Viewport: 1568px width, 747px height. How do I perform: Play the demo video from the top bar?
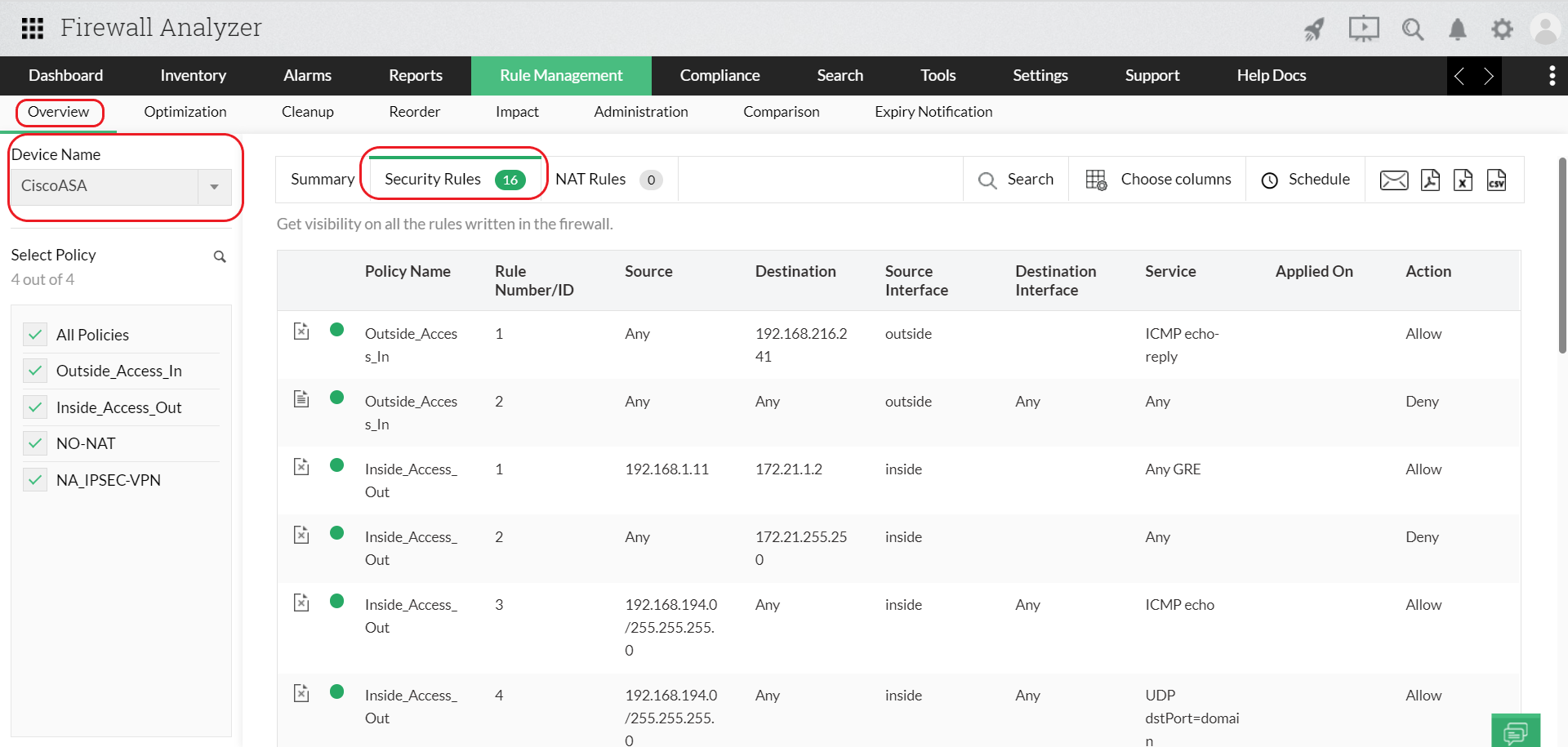pos(1363,29)
